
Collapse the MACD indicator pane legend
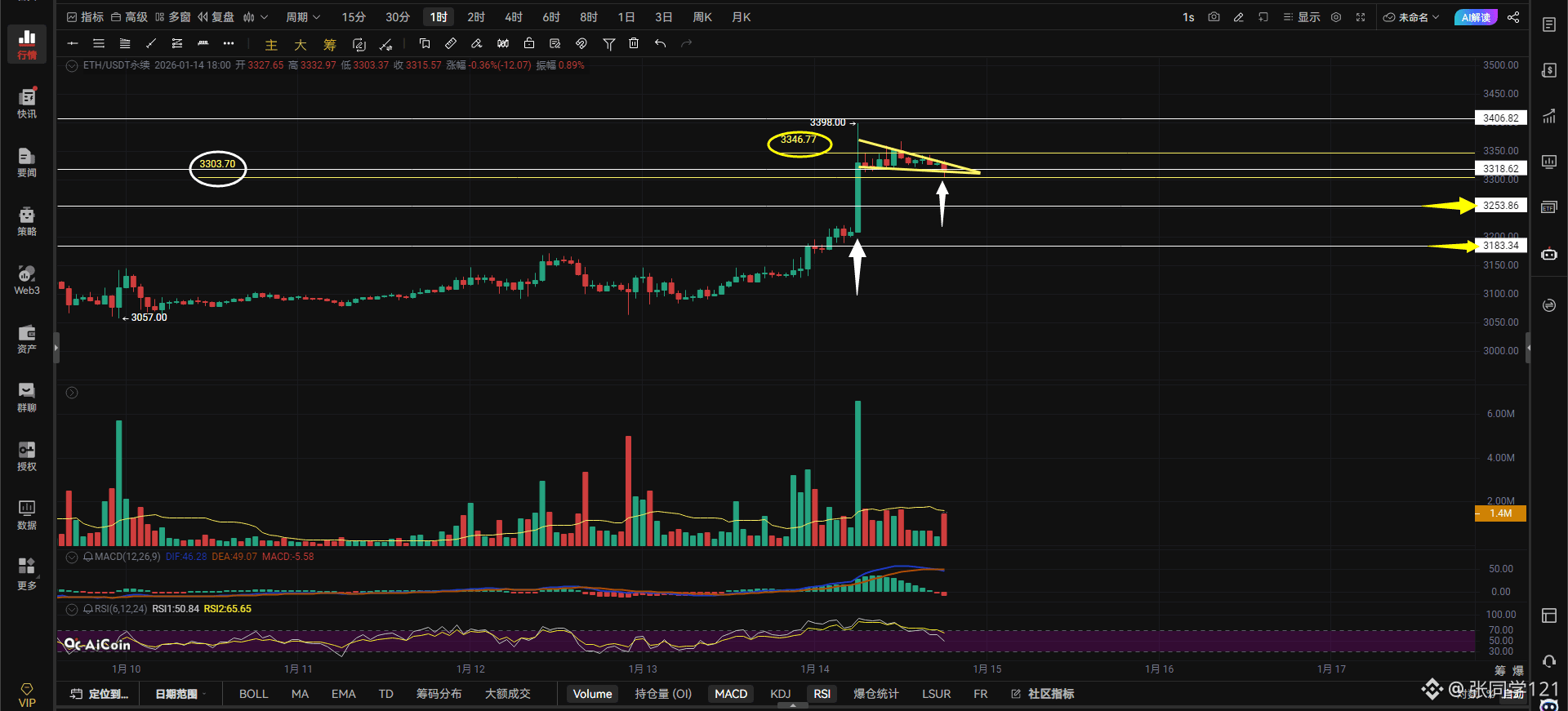tap(72, 558)
